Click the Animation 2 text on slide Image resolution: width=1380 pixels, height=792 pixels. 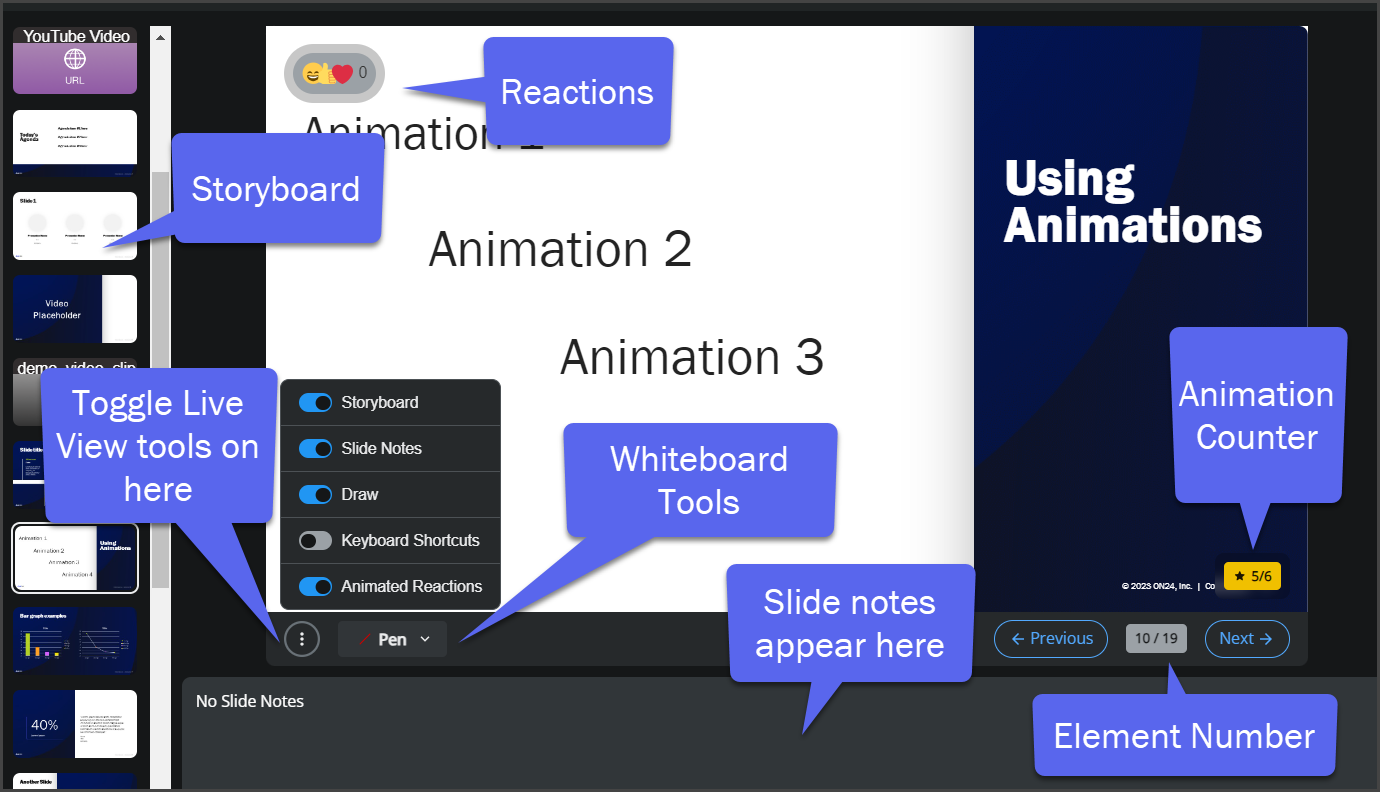(x=560, y=248)
